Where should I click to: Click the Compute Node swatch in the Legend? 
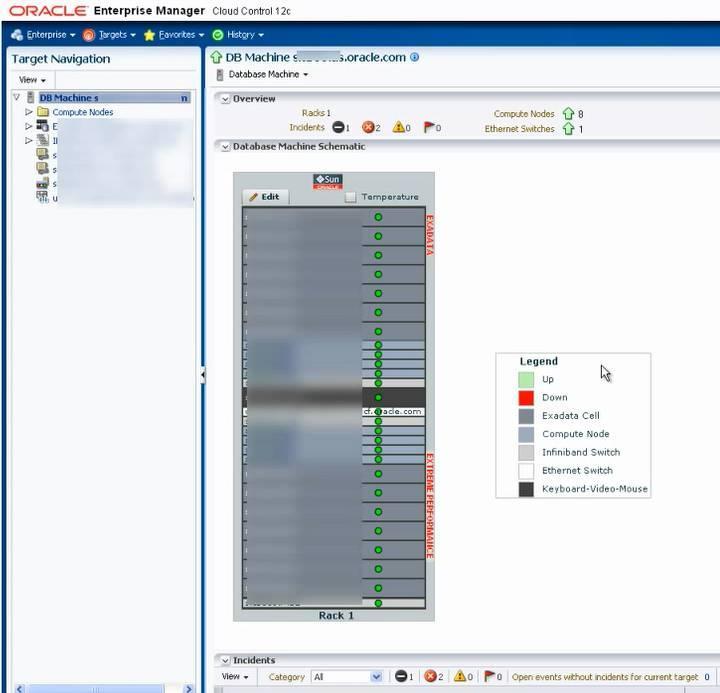526,434
